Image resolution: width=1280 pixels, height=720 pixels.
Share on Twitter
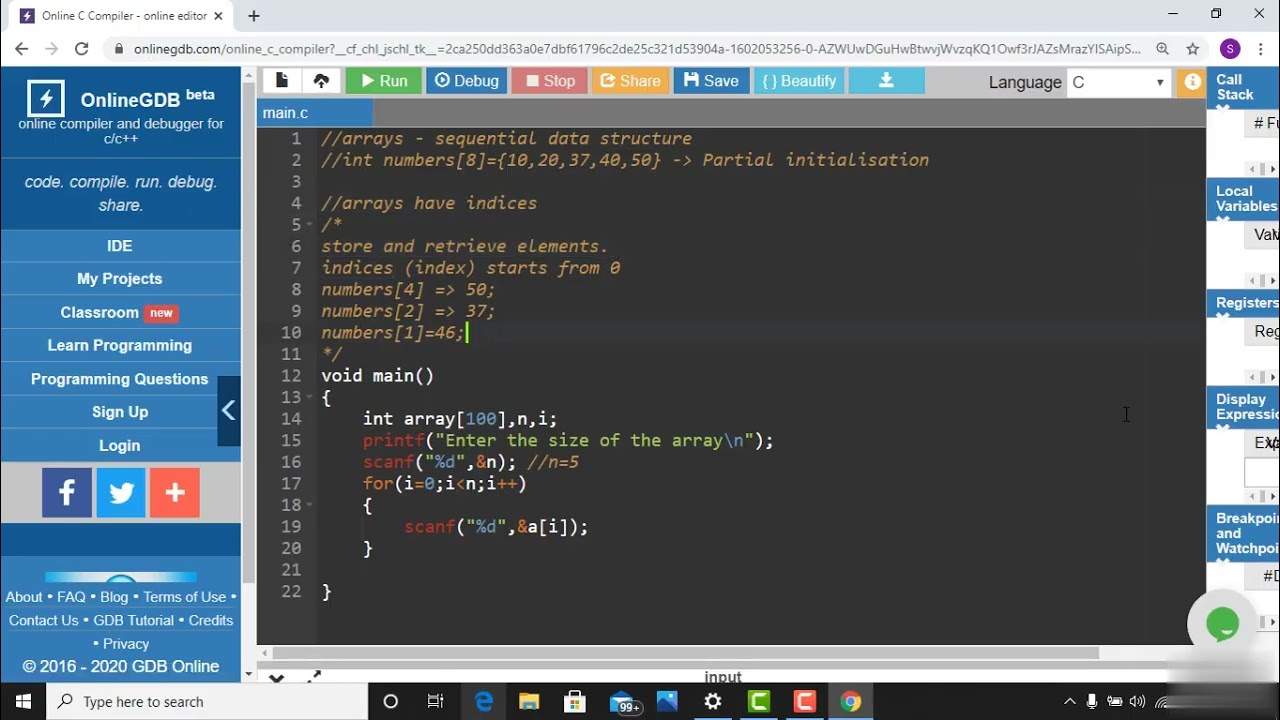pyautogui.click(x=121, y=492)
